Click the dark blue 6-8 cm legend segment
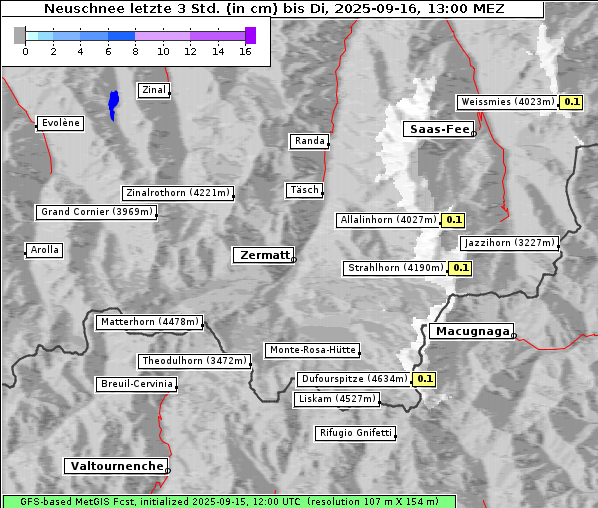The width and height of the screenshot is (598, 508). tap(121, 36)
